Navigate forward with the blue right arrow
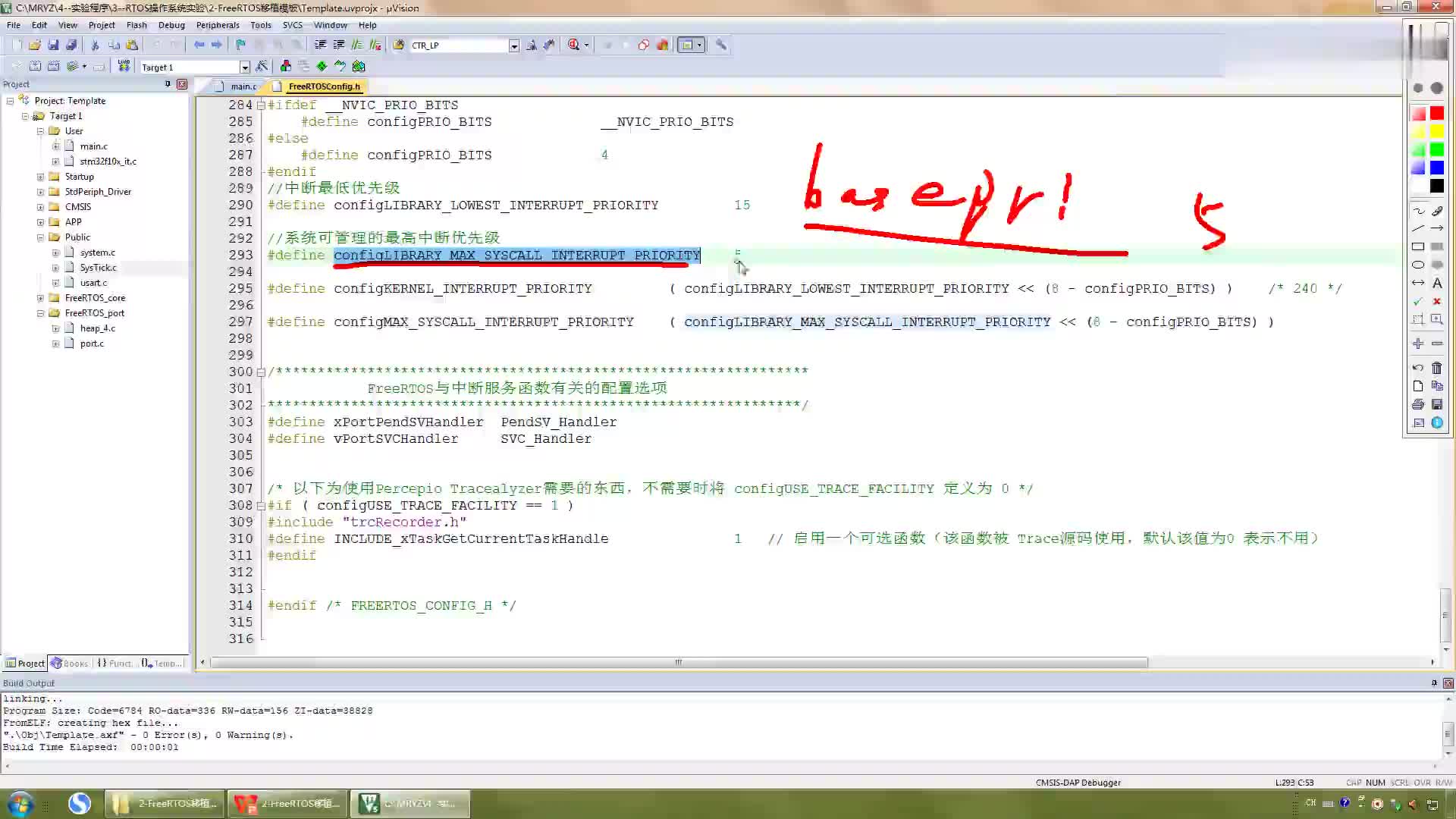The image size is (1456, 819). click(217, 45)
